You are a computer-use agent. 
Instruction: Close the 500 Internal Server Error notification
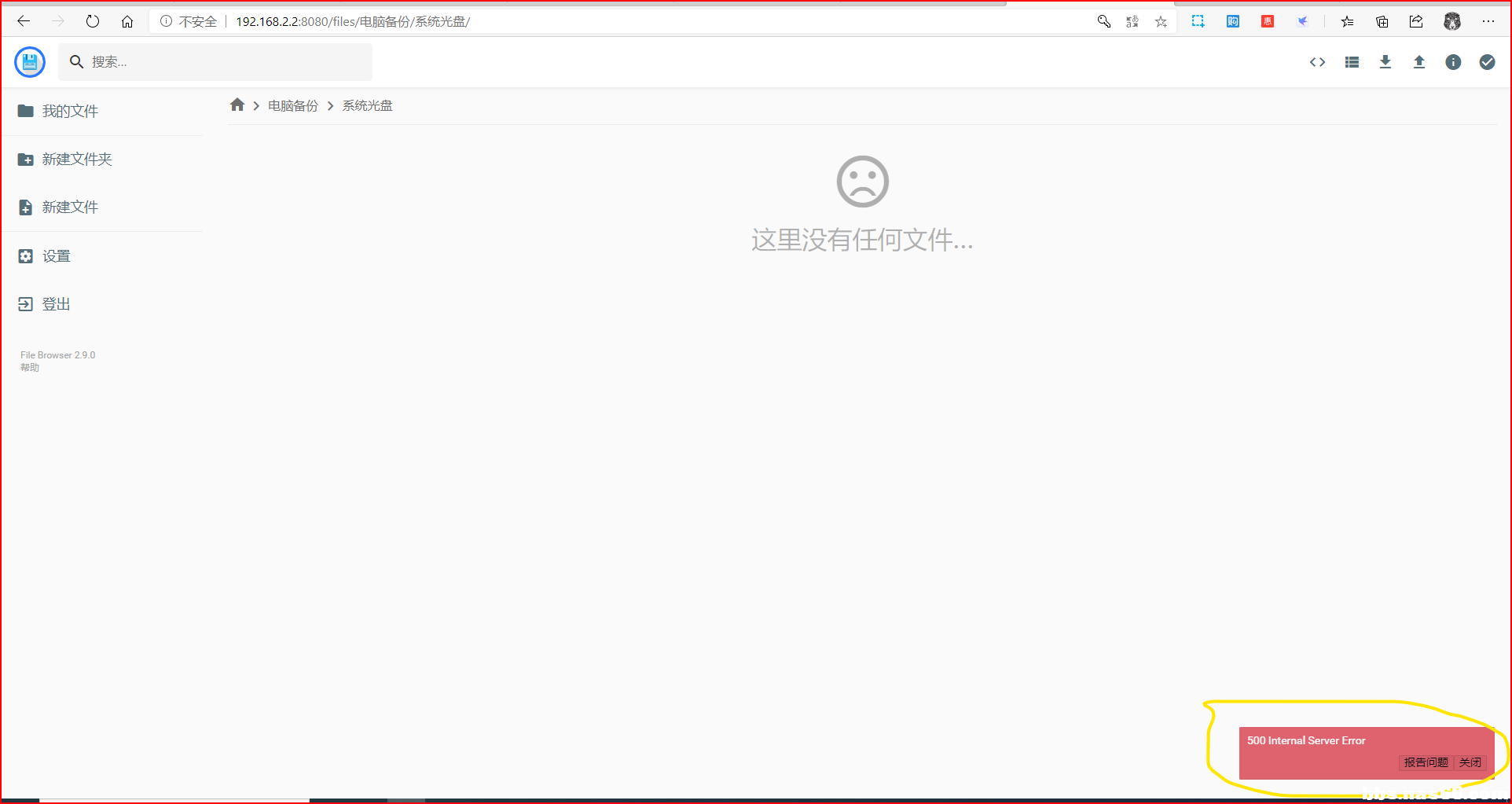(1470, 762)
